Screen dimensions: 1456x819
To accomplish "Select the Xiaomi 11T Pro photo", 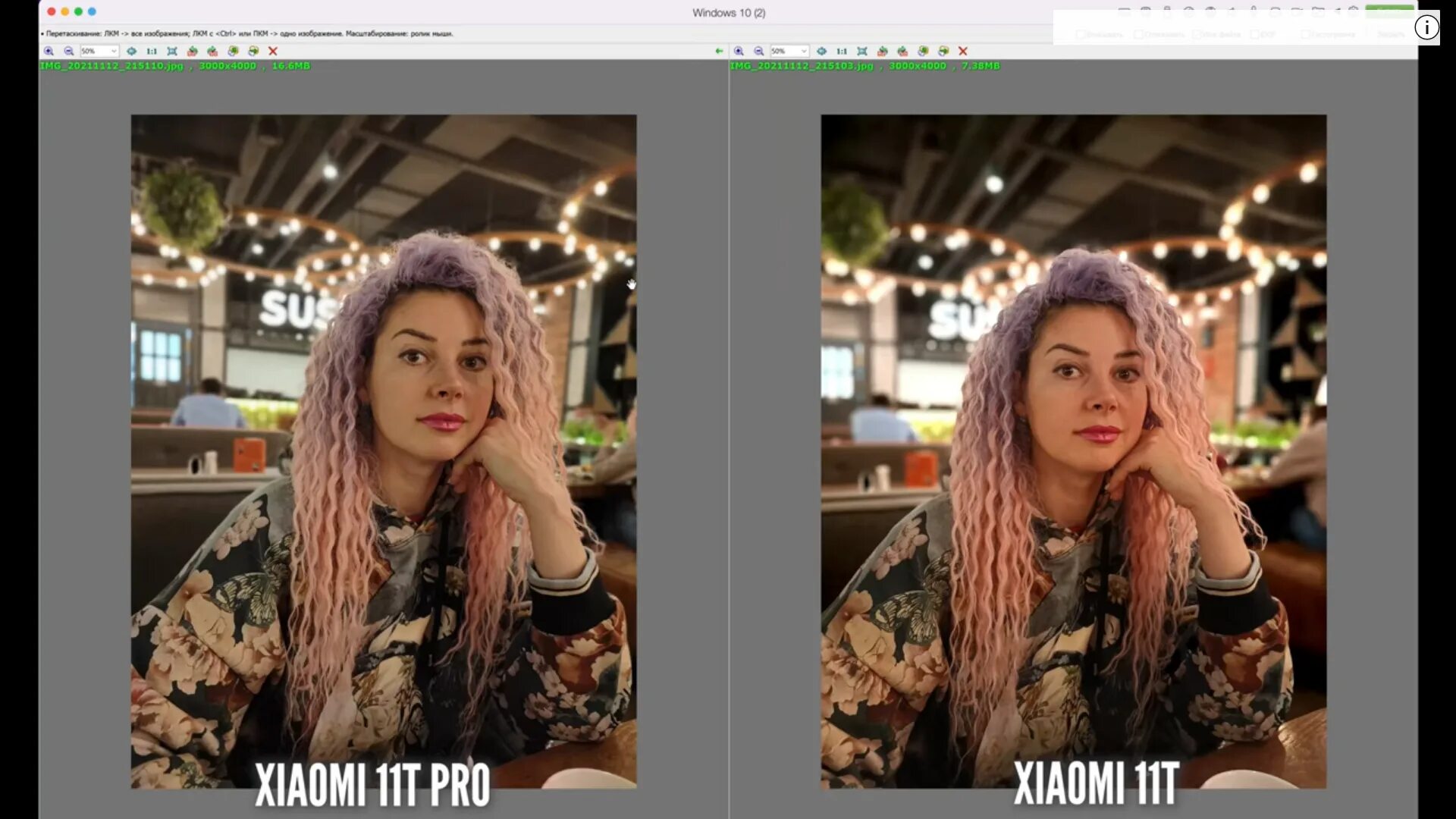I will pos(384,451).
